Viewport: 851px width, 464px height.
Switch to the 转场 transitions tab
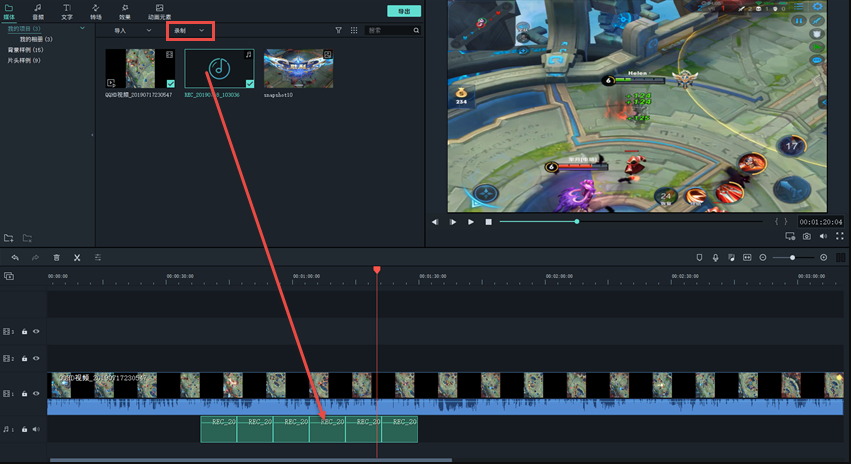click(x=95, y=12)
